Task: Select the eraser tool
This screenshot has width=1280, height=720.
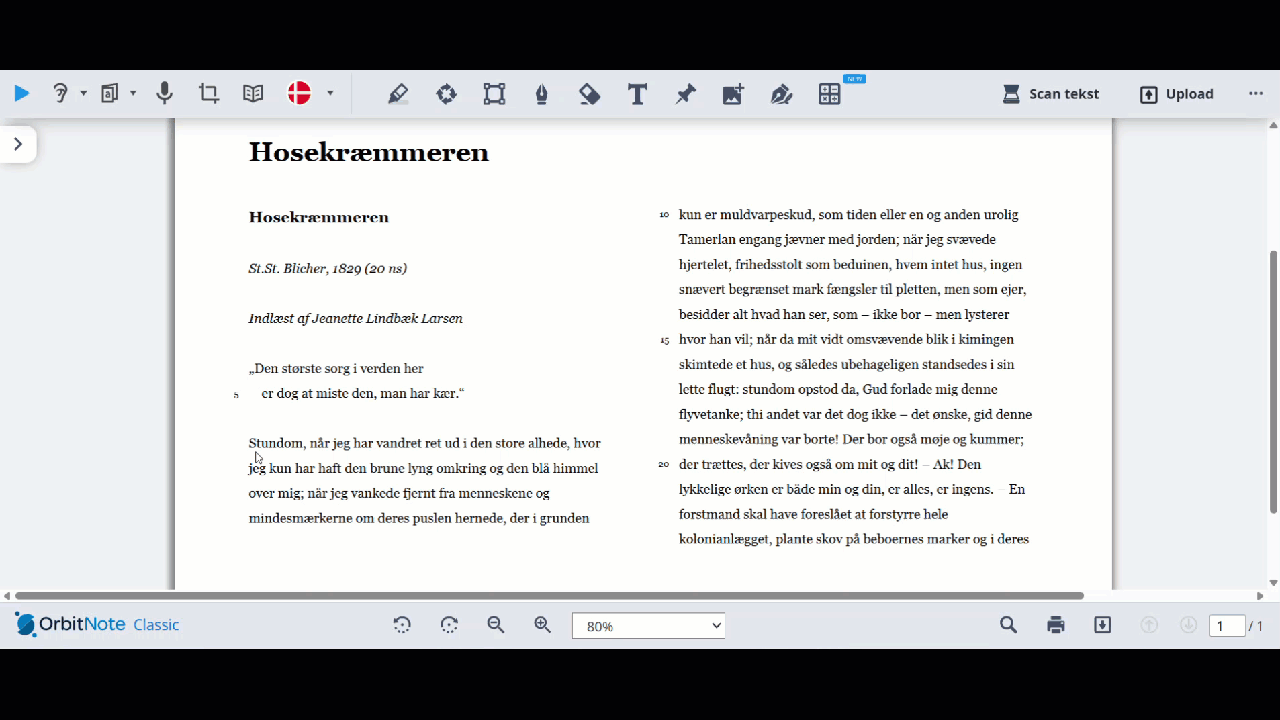Action: (590, 94)
